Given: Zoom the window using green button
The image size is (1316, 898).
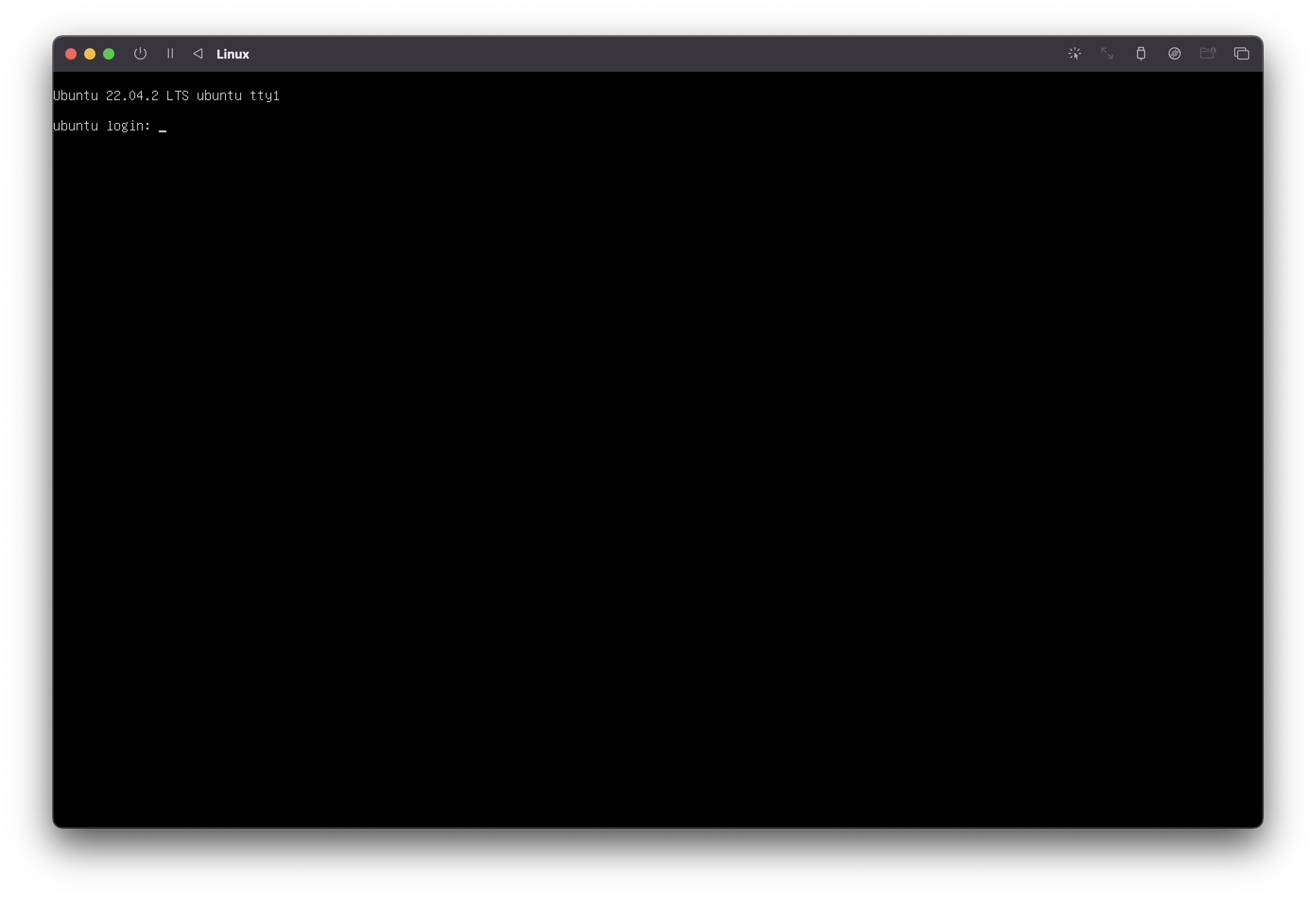Looking at the screenshot, I should click(109, 54).
